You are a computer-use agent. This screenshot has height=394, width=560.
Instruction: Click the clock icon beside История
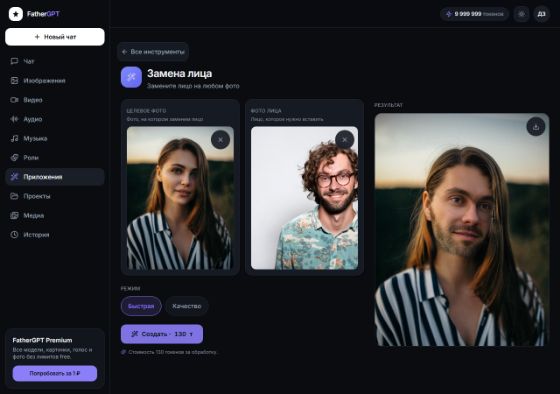tap(14, 235)
